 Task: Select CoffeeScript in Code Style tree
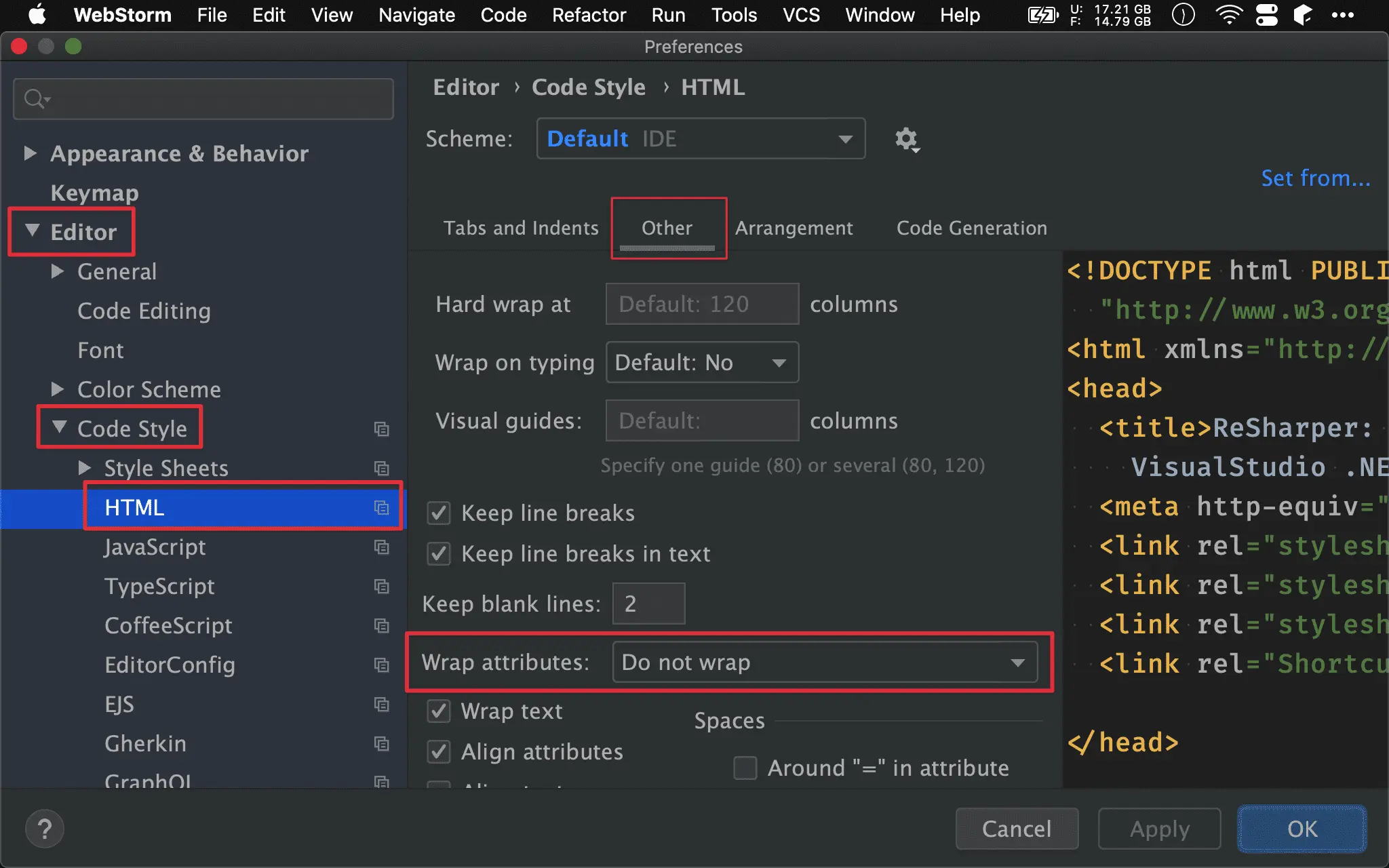click(x=168, y=626)
